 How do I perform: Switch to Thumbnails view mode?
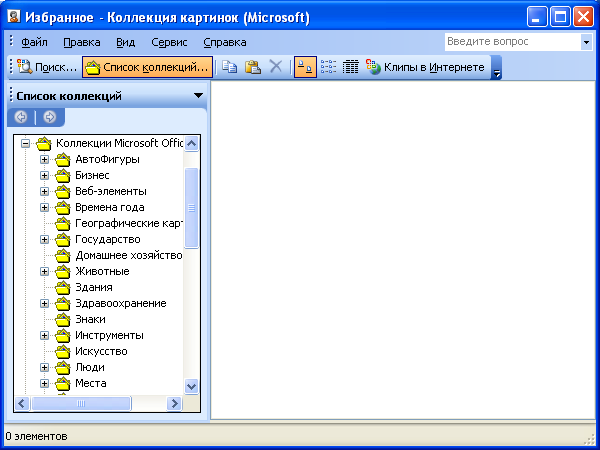[x=305, y=67]
